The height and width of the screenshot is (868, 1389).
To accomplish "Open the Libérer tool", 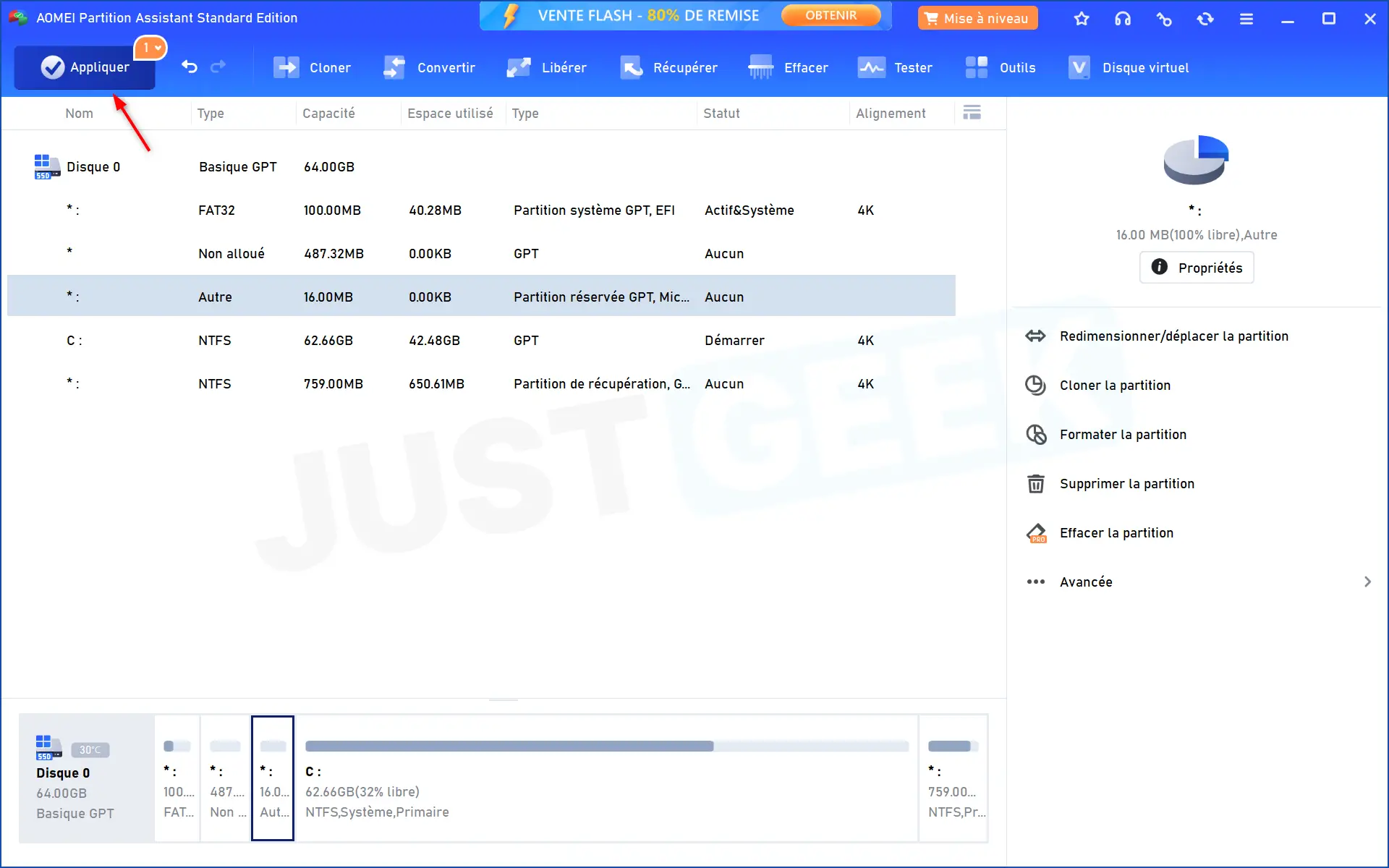I will [x=546, y=67].
